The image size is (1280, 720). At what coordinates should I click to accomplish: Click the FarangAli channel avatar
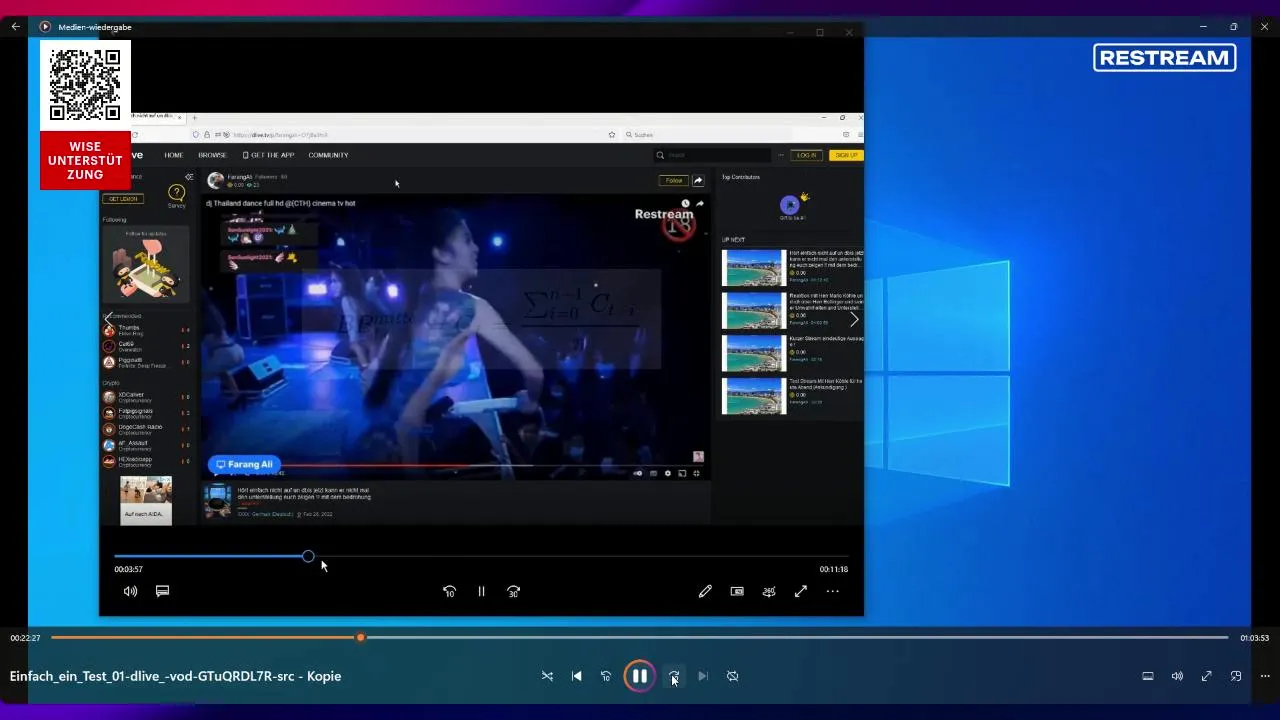[215, 180]
